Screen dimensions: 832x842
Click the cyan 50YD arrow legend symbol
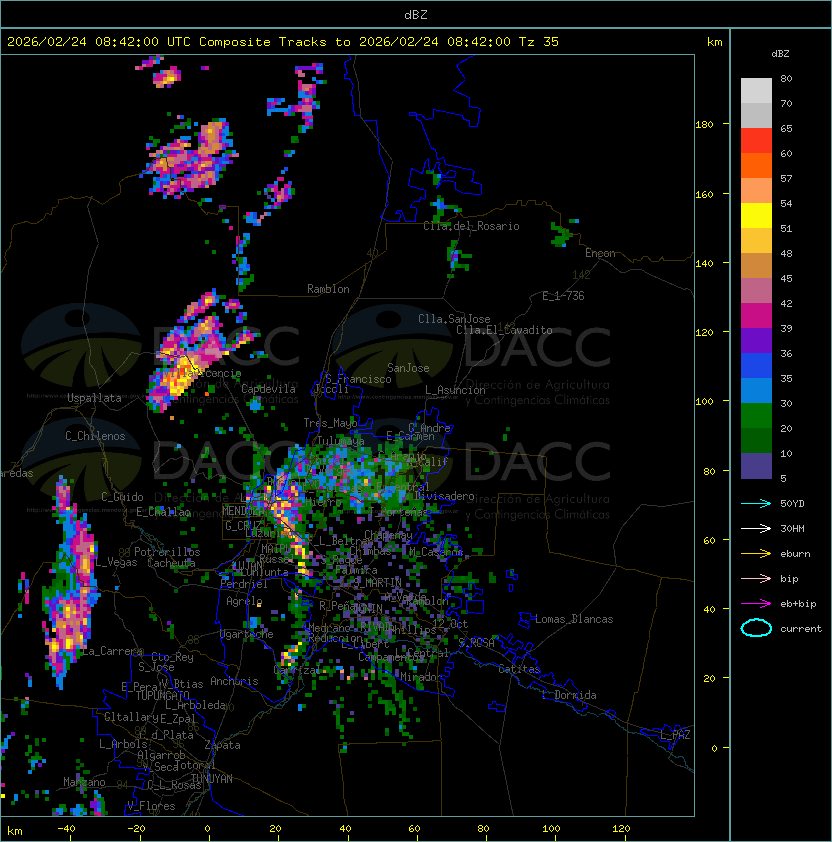[x=756, y=503]
